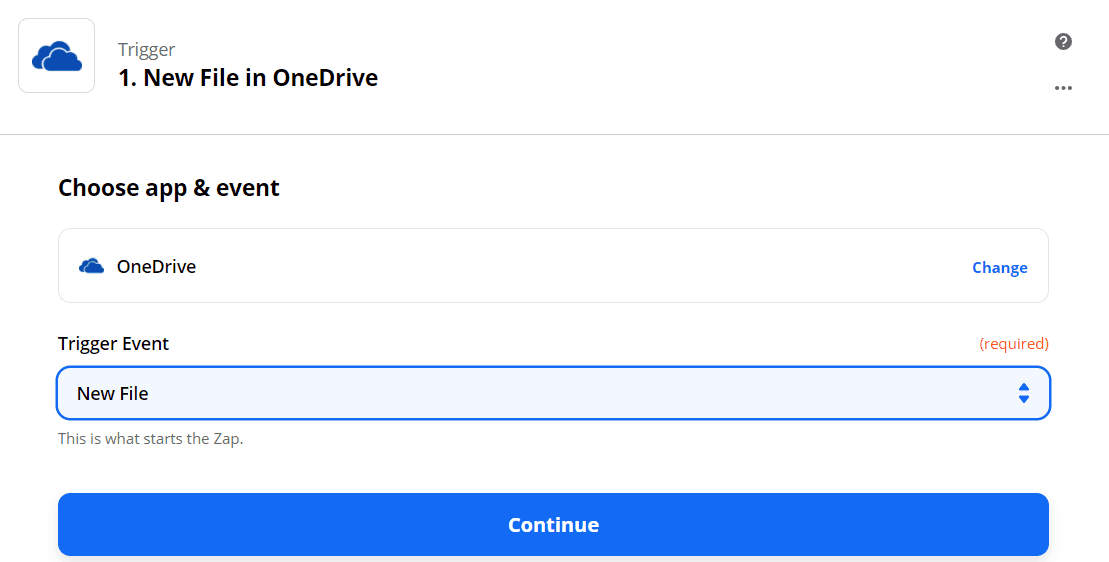The height and width of the screenshot is (562, 1109).
Task: Open the three-dot more options menu
Action: pyautogui.click(x=1063, y=88)
